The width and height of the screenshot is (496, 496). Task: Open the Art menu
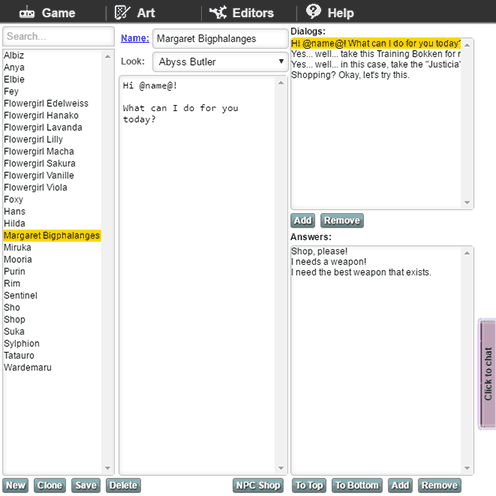135,13
